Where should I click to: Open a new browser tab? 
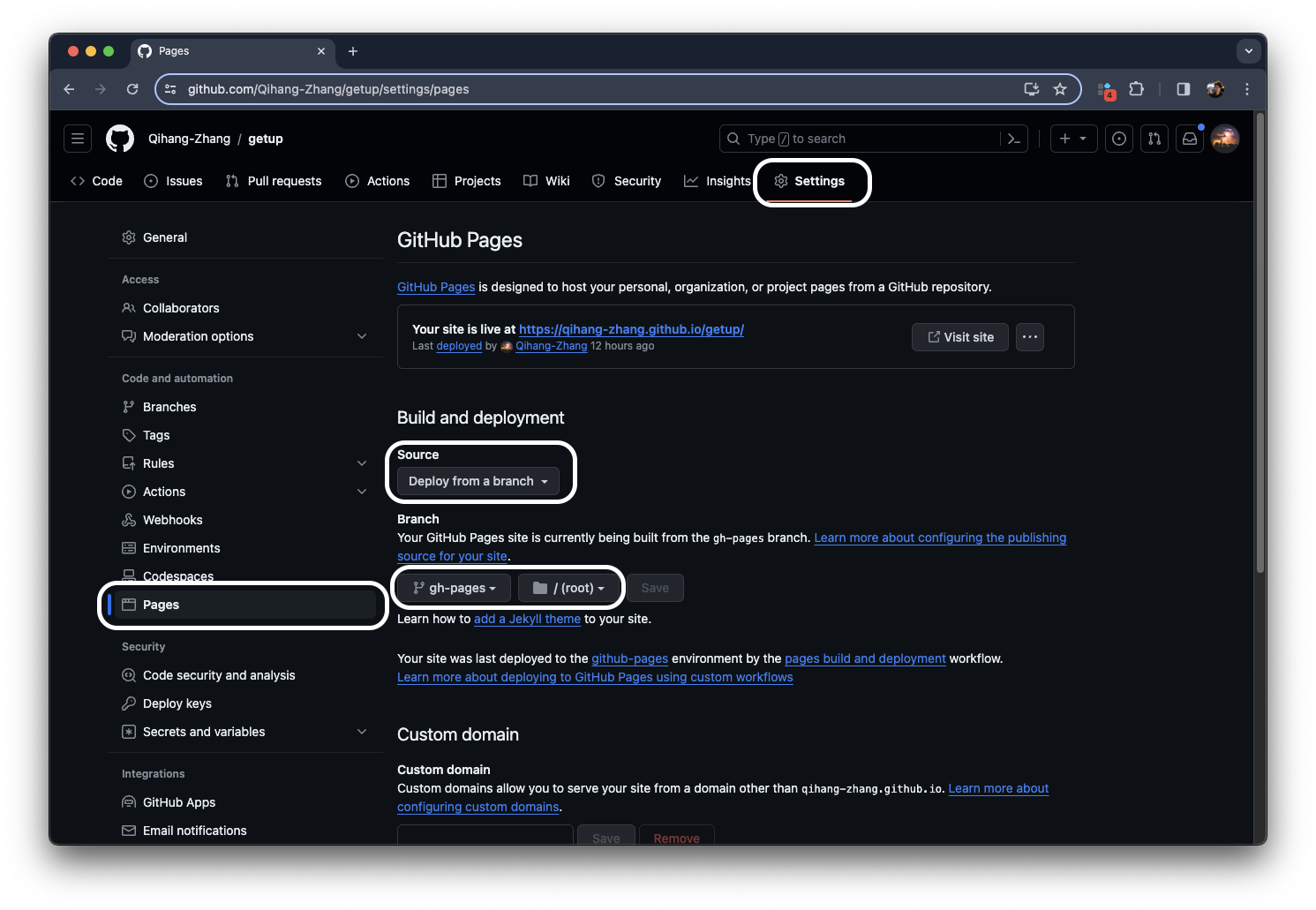[x=353, y=51]
